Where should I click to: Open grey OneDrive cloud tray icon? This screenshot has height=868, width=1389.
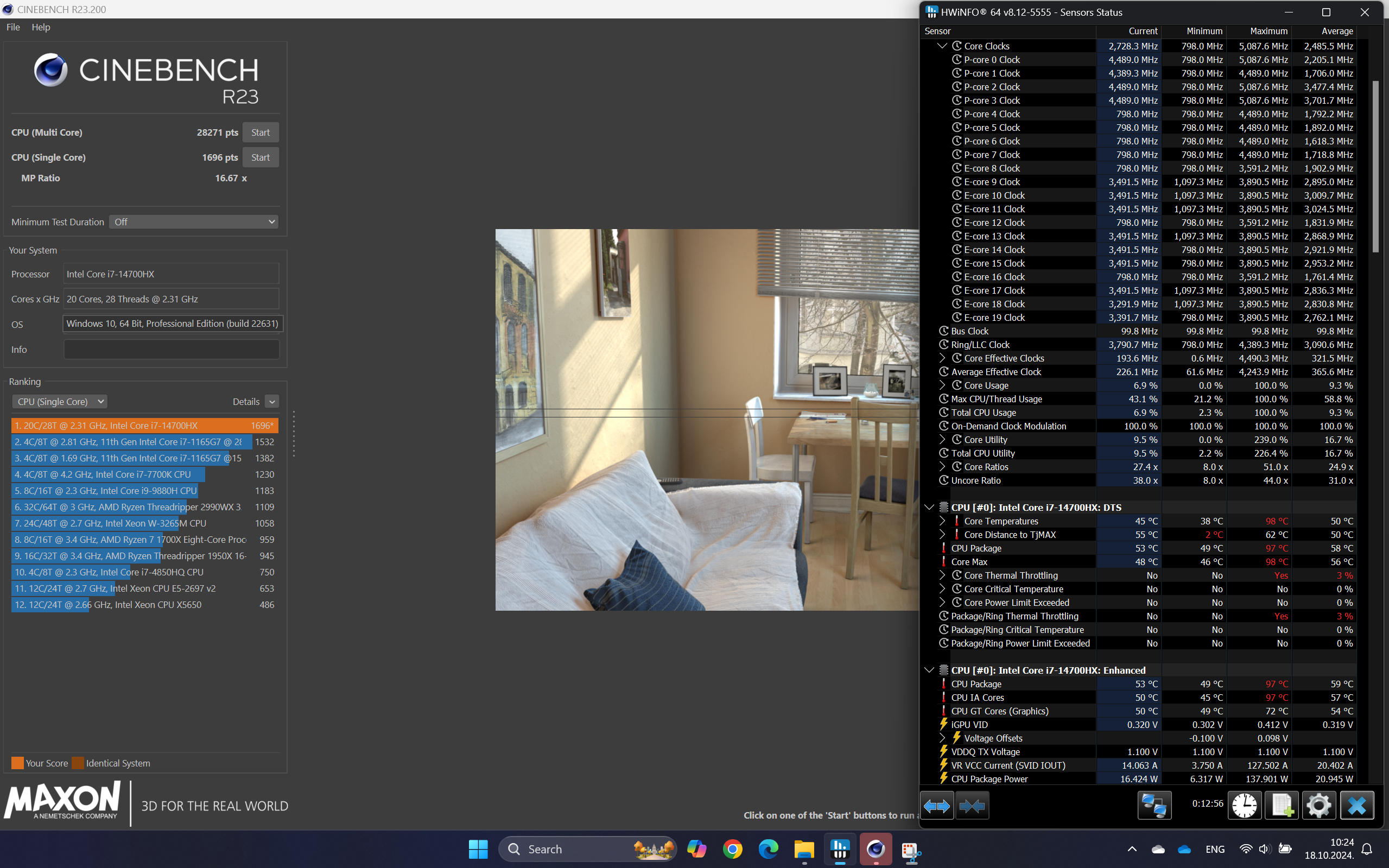pyautogui.click(x=1158, y=849)
